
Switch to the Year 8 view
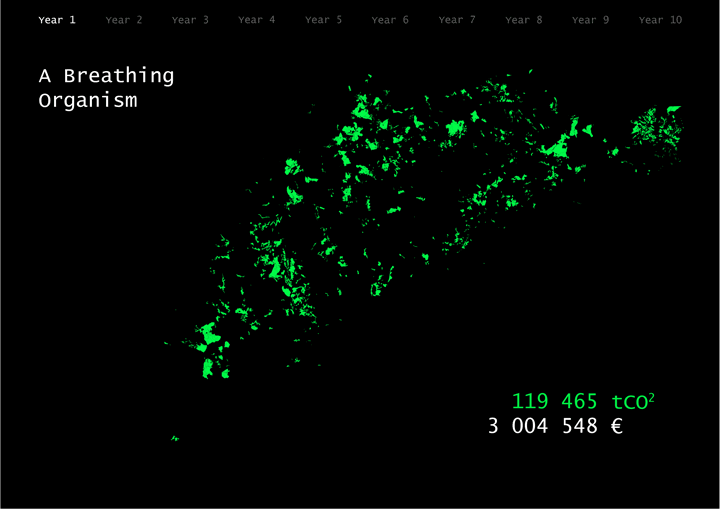(524, 20)
